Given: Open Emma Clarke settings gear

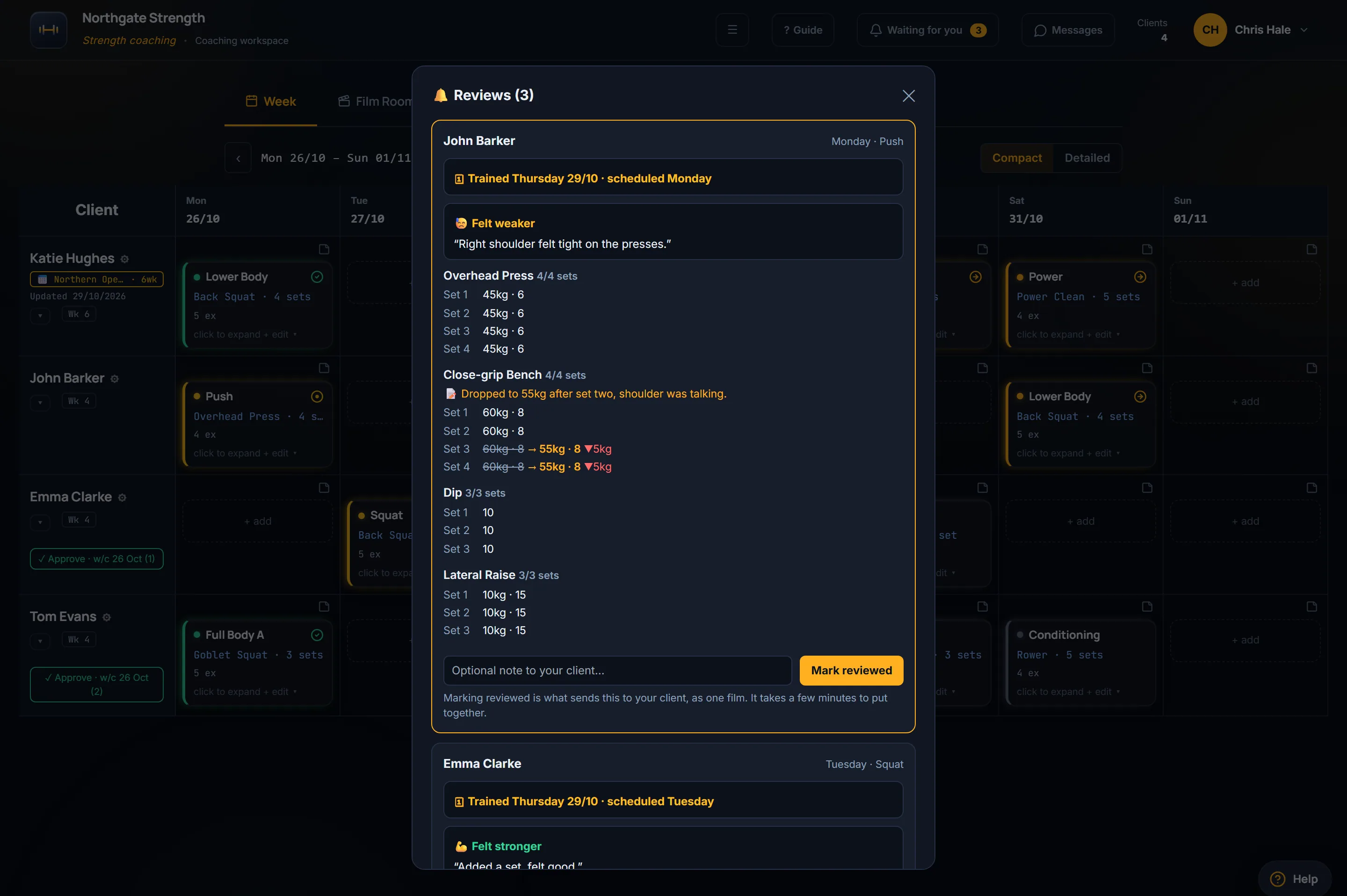Looking at the screenshot, I should tap(122, 498).
